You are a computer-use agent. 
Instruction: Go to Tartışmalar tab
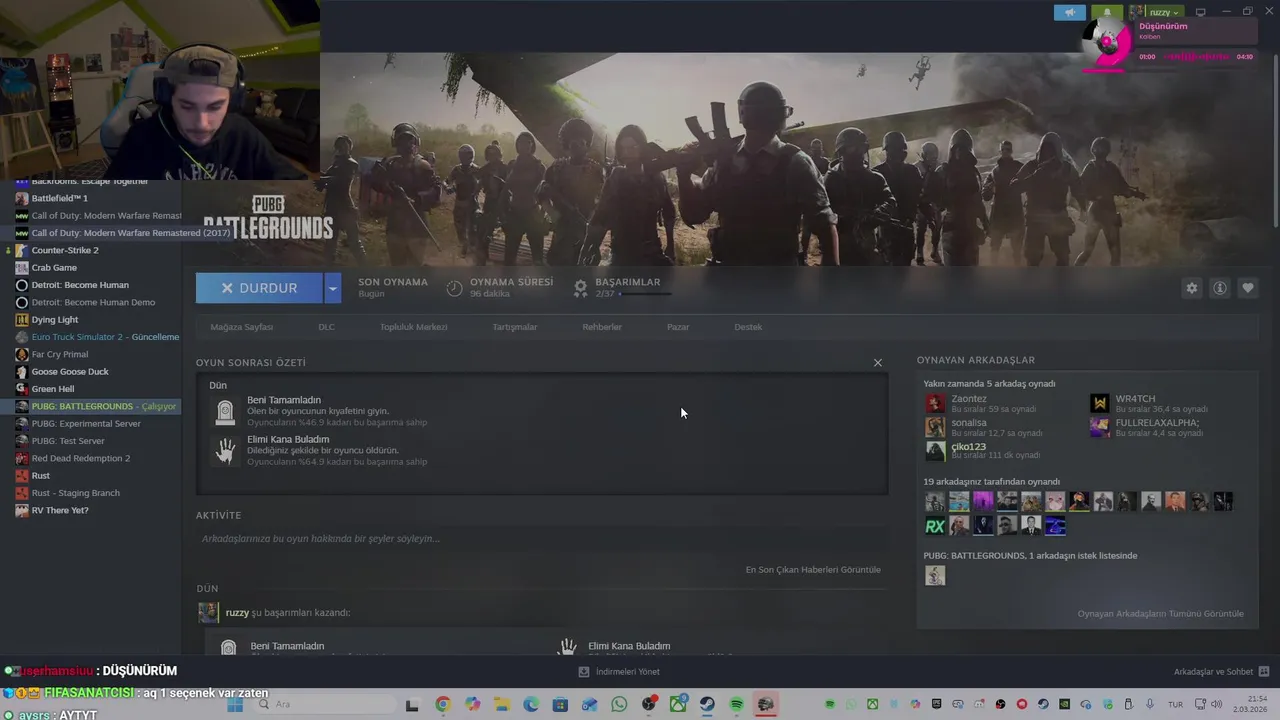(515, 327)
